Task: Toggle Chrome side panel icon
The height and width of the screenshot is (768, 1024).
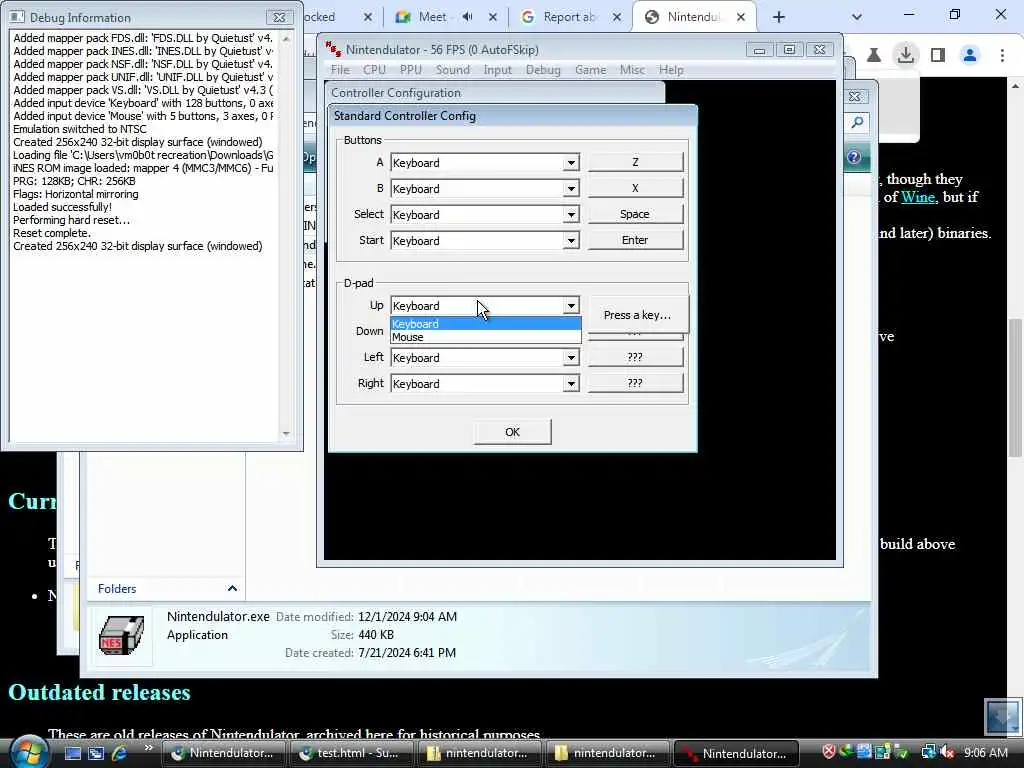Action: (x=938, y=56)
